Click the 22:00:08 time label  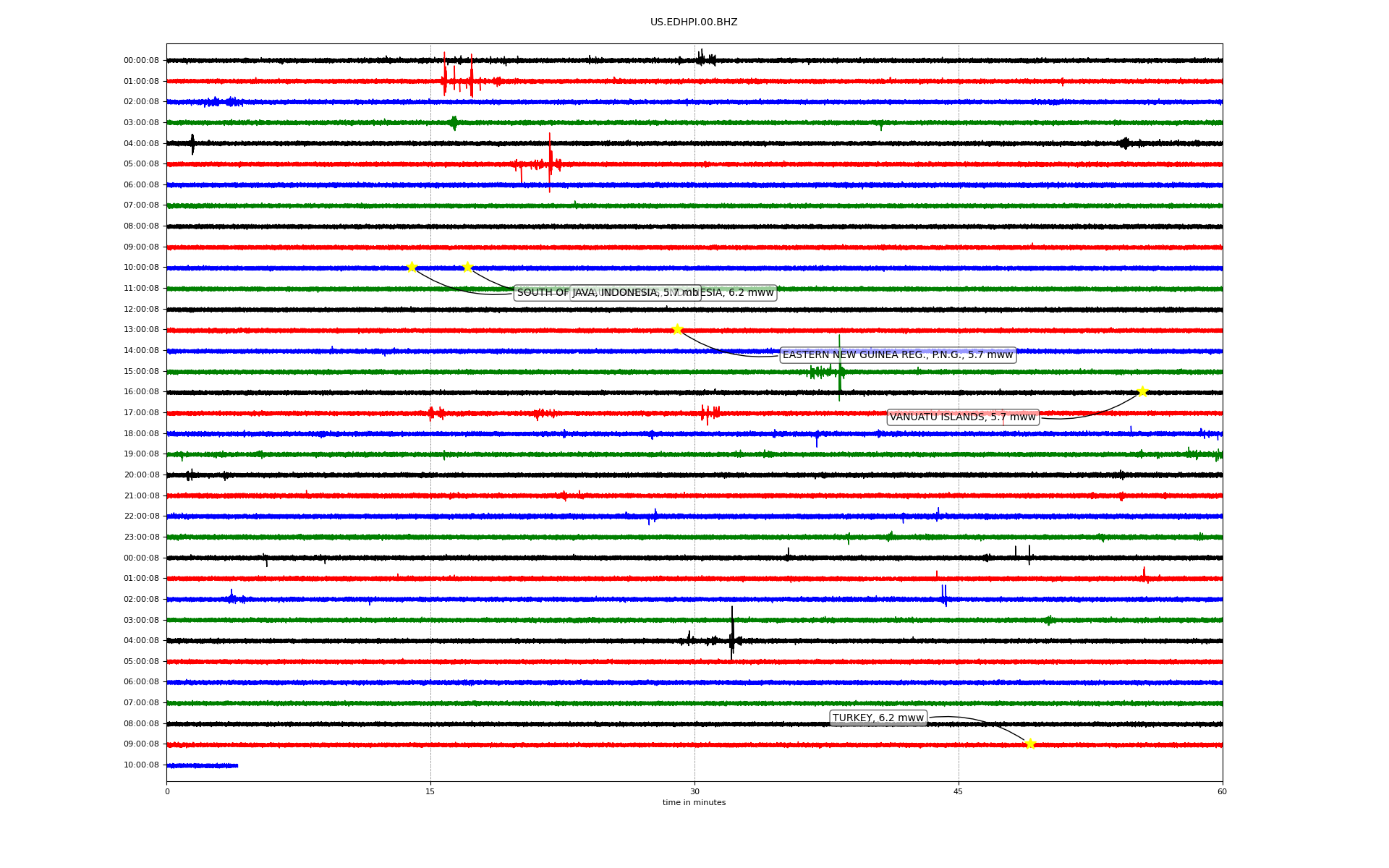[x=141, y=516]
